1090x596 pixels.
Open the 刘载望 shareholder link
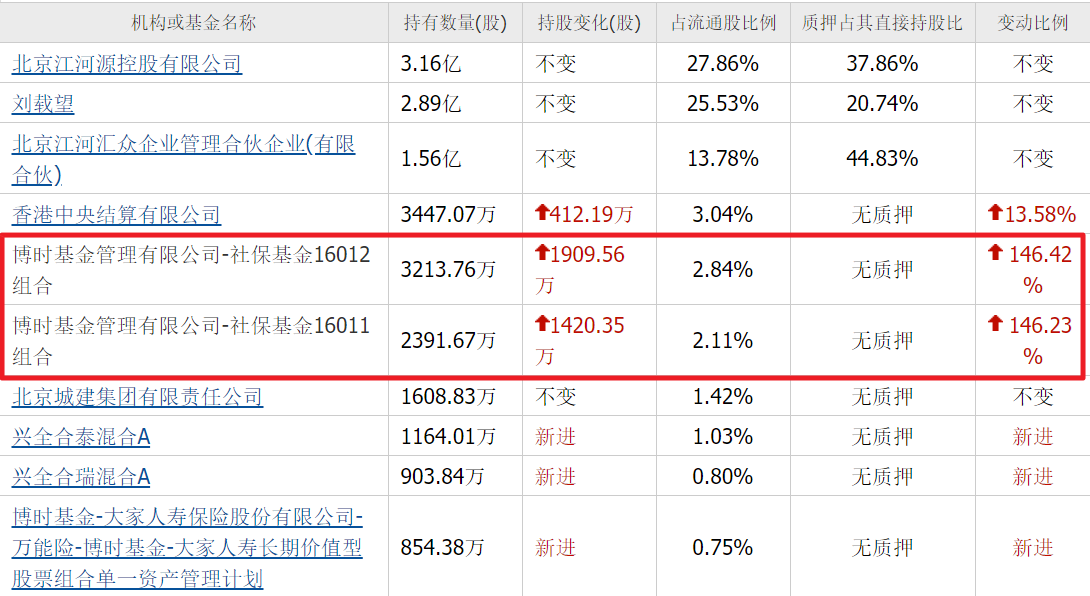pyautogui.click(x=43, y=104)
